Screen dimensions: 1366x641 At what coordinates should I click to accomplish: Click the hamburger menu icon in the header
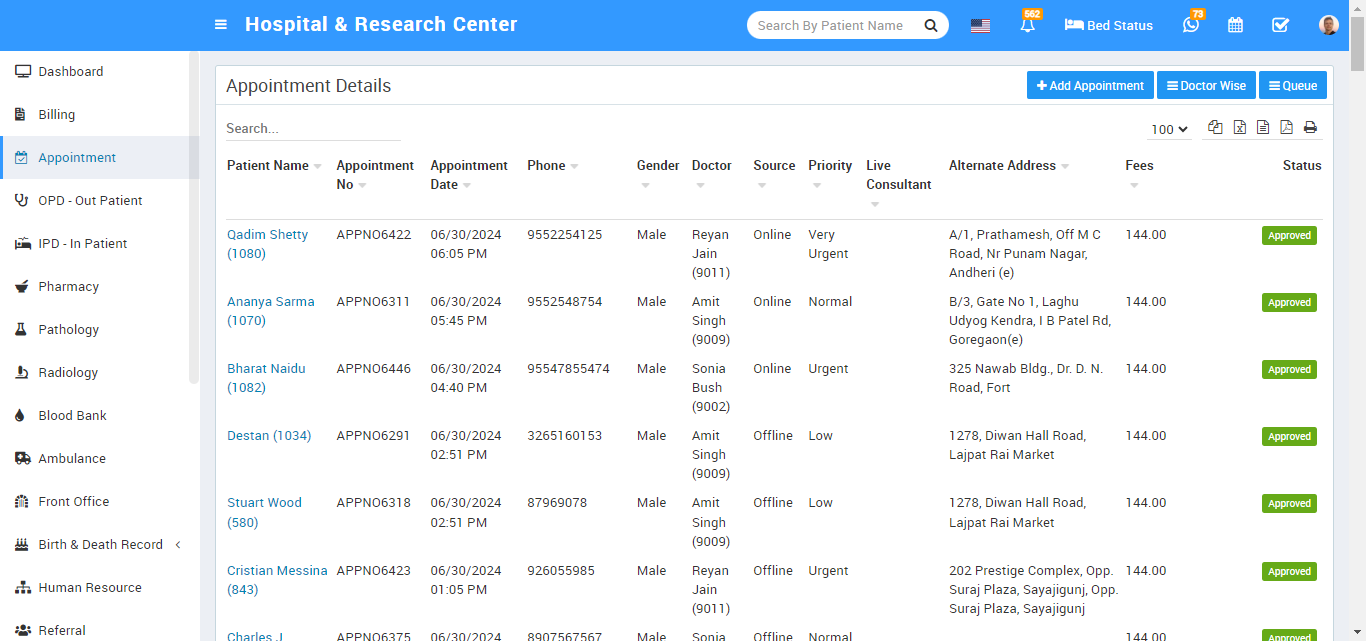pyautogui.click(x=221, y=25)
